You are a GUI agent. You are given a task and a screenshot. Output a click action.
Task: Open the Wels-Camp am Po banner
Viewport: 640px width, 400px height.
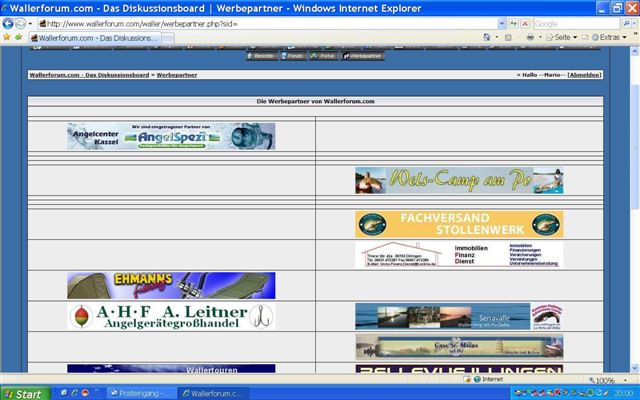coord(458,180)
